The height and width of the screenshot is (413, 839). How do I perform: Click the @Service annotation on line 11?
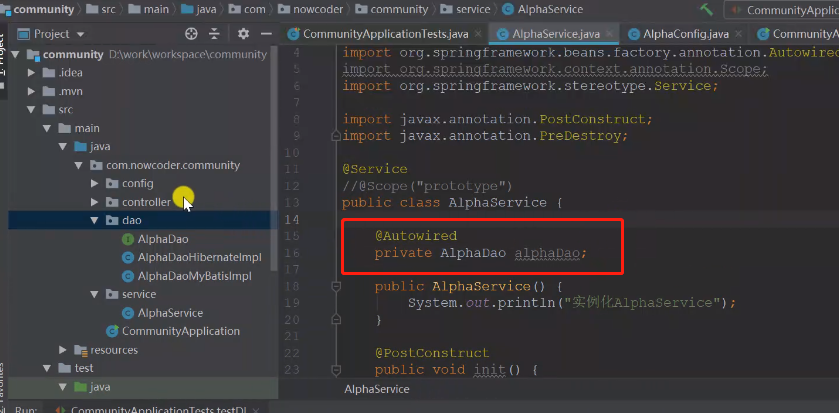[x=375, y=170]
